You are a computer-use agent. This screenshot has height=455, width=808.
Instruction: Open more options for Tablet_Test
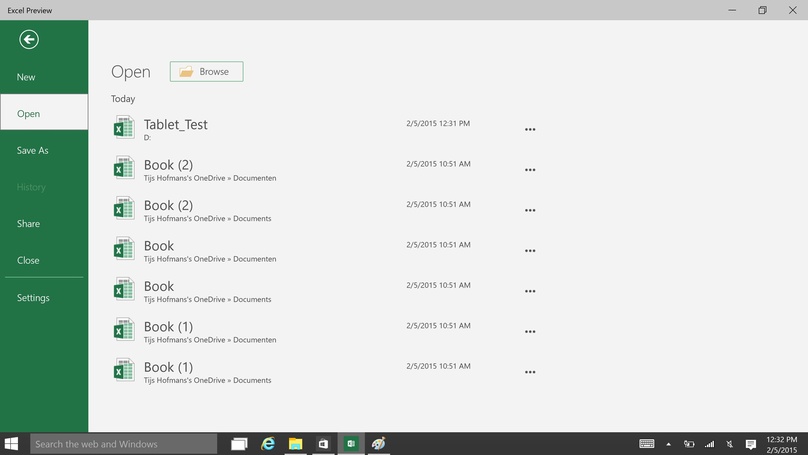tap(530, 129)
